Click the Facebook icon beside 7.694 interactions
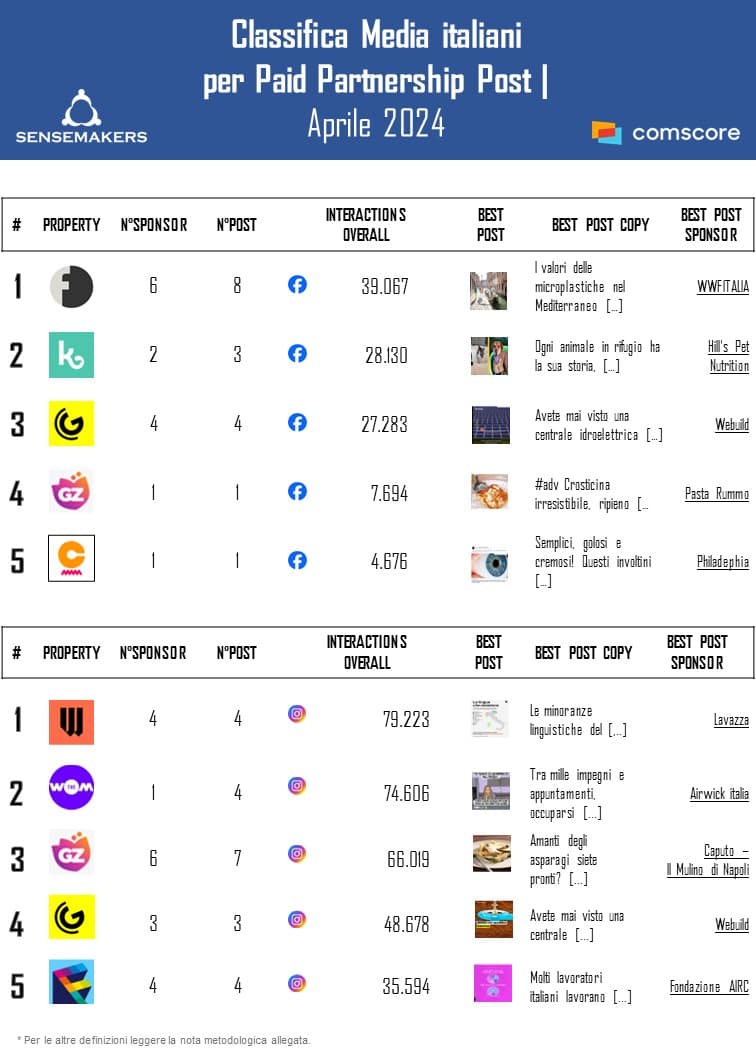This screenshot has height=1058, width=756. click(297, 491)
